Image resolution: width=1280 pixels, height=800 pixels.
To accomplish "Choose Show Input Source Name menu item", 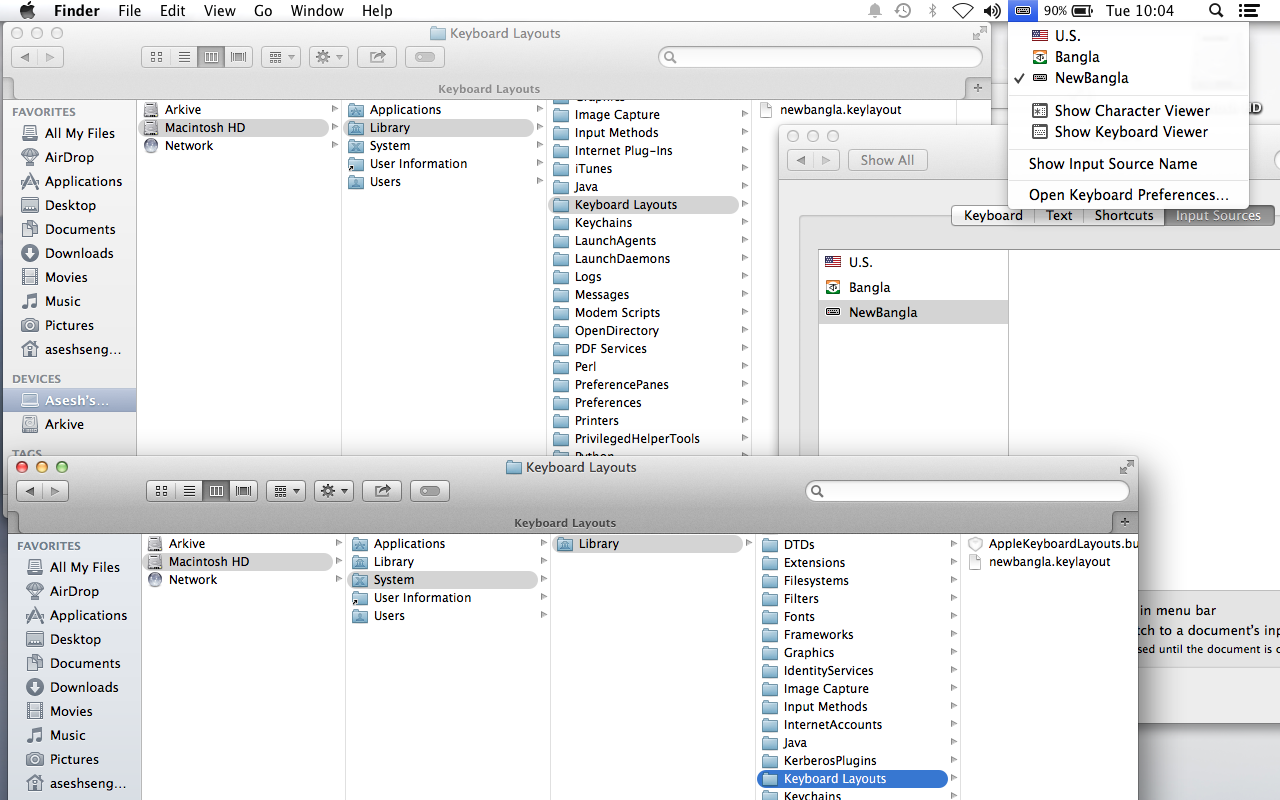I will pyautogui.click(x=1129, y=164).
